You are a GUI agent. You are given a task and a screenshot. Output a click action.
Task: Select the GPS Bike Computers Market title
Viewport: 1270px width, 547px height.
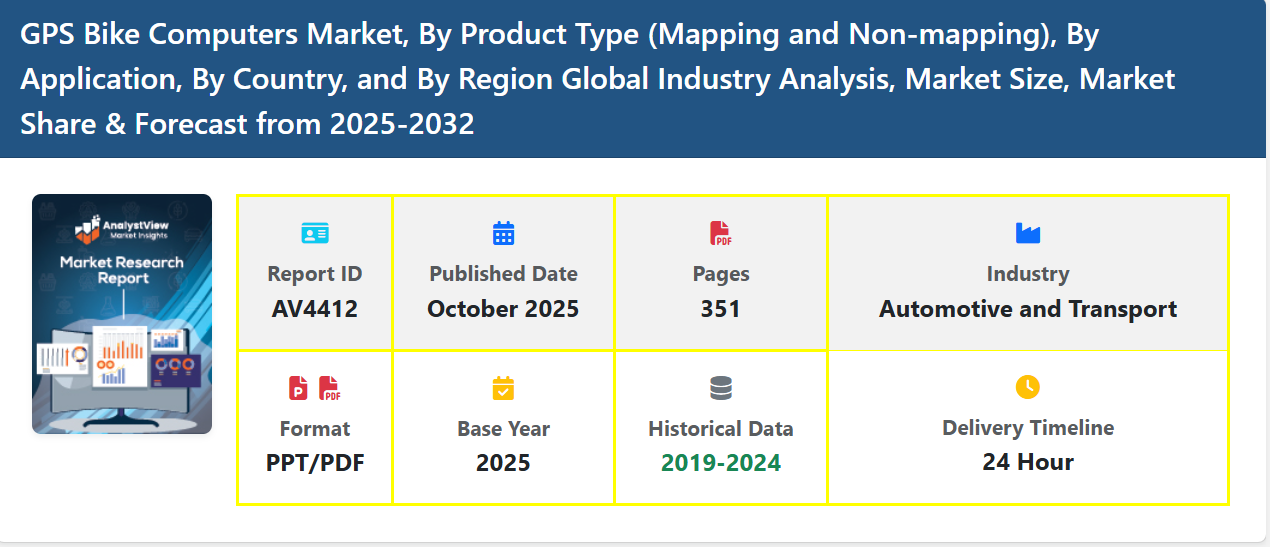point(597,79)
